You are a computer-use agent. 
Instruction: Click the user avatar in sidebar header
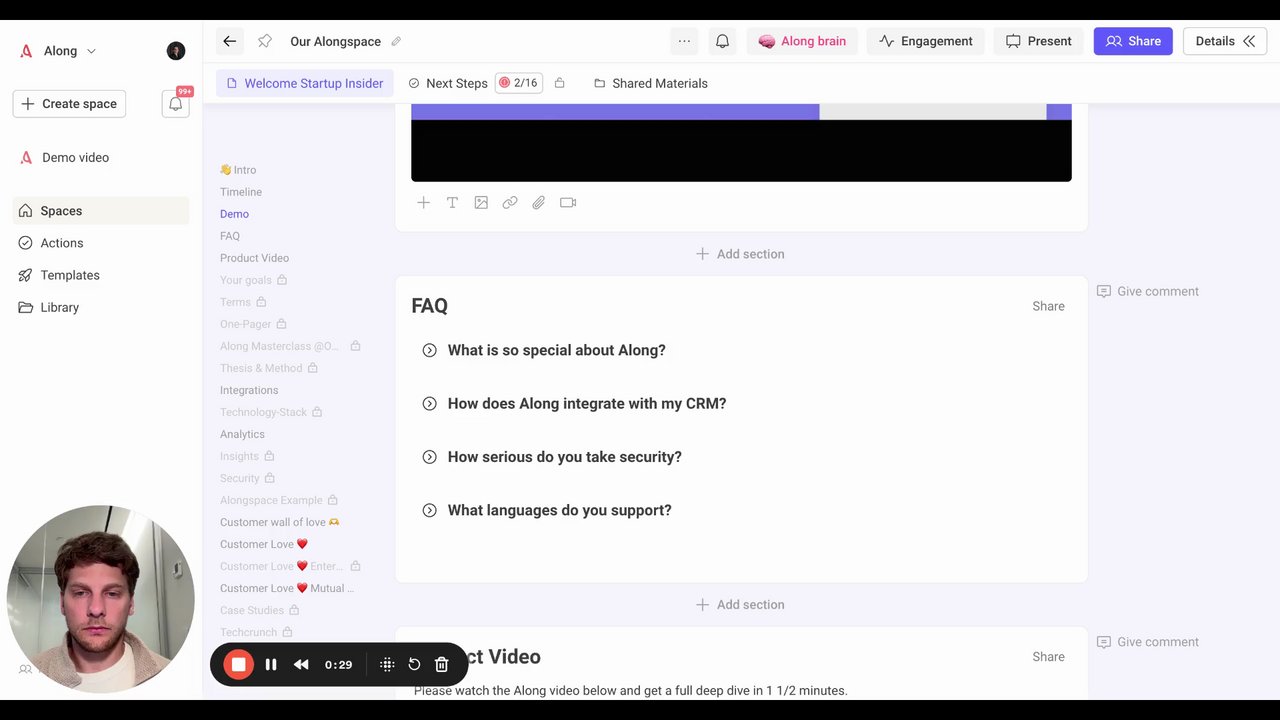(x=176, y=51)
